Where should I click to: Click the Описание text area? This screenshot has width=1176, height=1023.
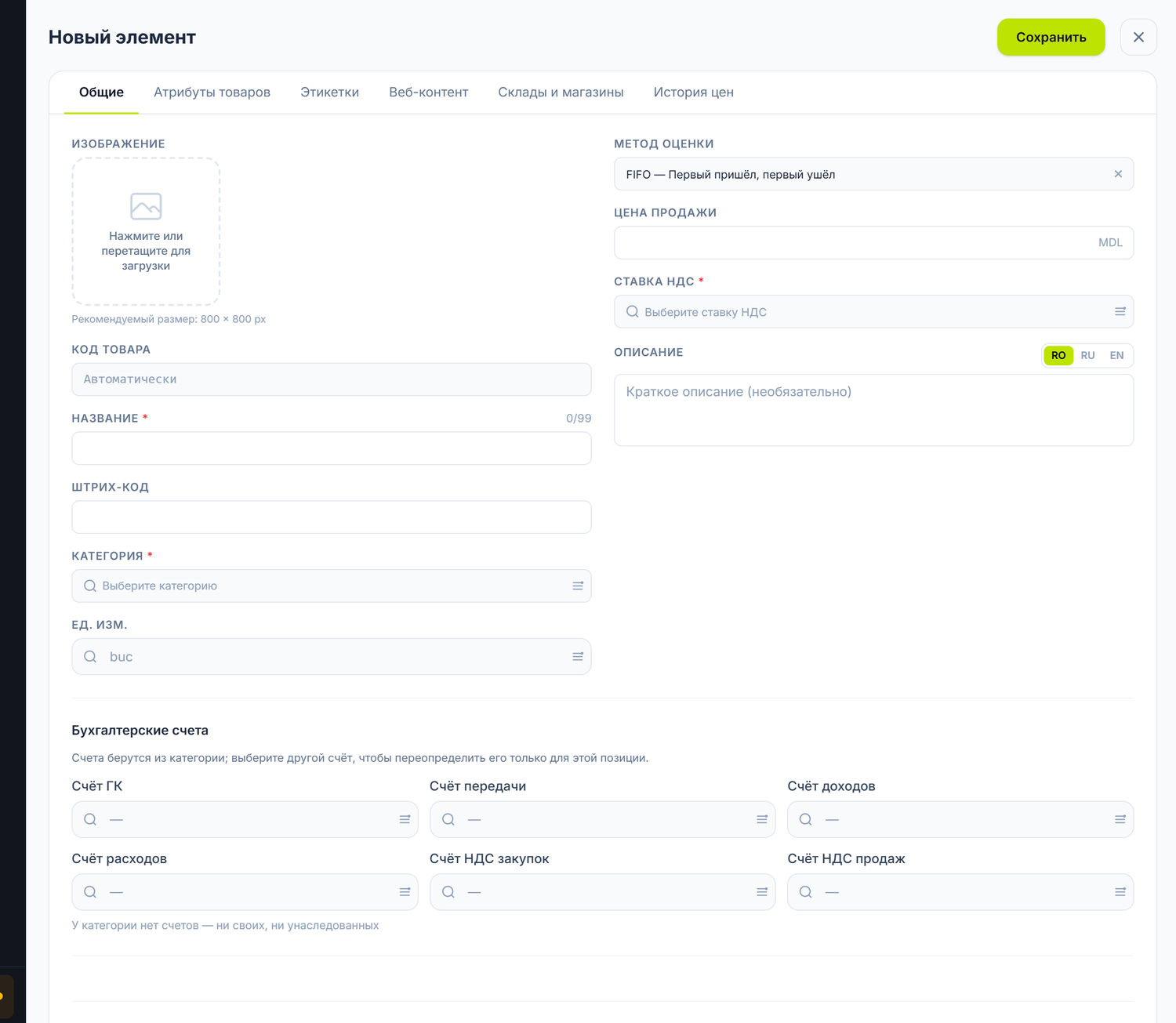(873, 410)
